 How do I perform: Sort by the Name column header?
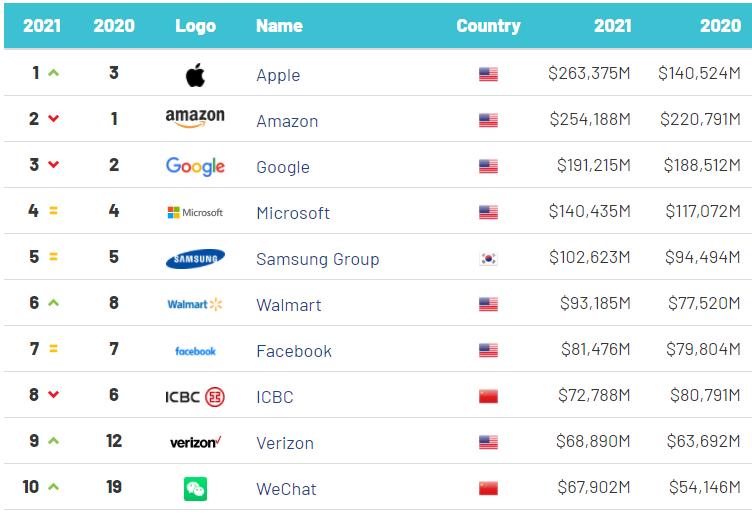click(279, 25)
